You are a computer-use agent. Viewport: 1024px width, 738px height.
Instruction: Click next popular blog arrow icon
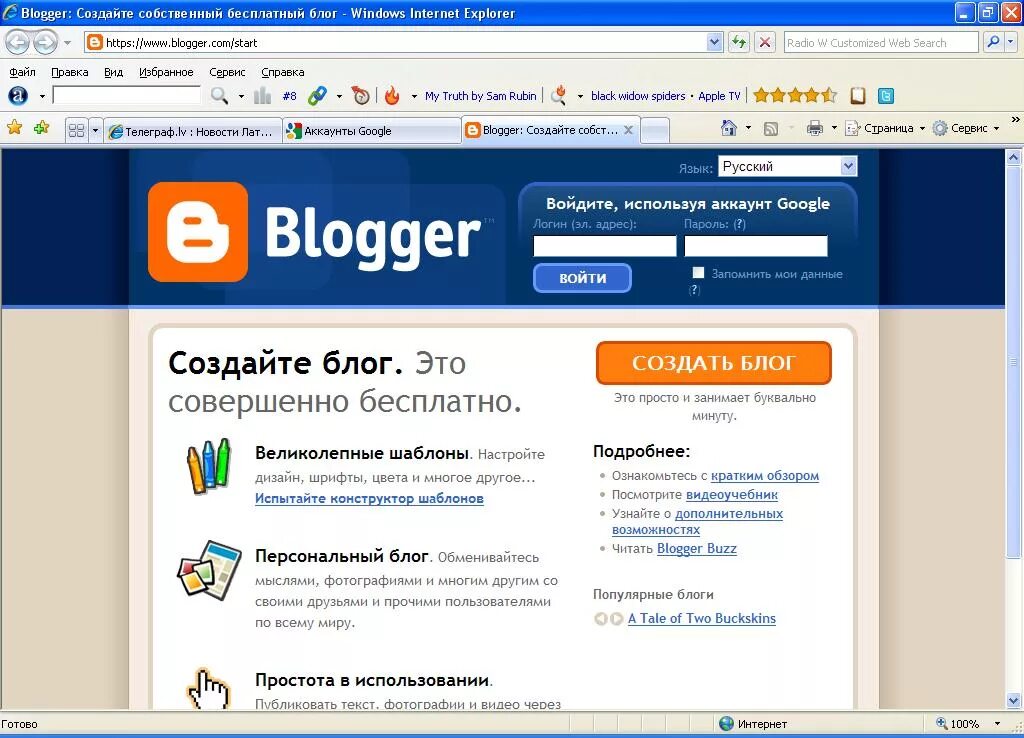(x=616, y=618)
